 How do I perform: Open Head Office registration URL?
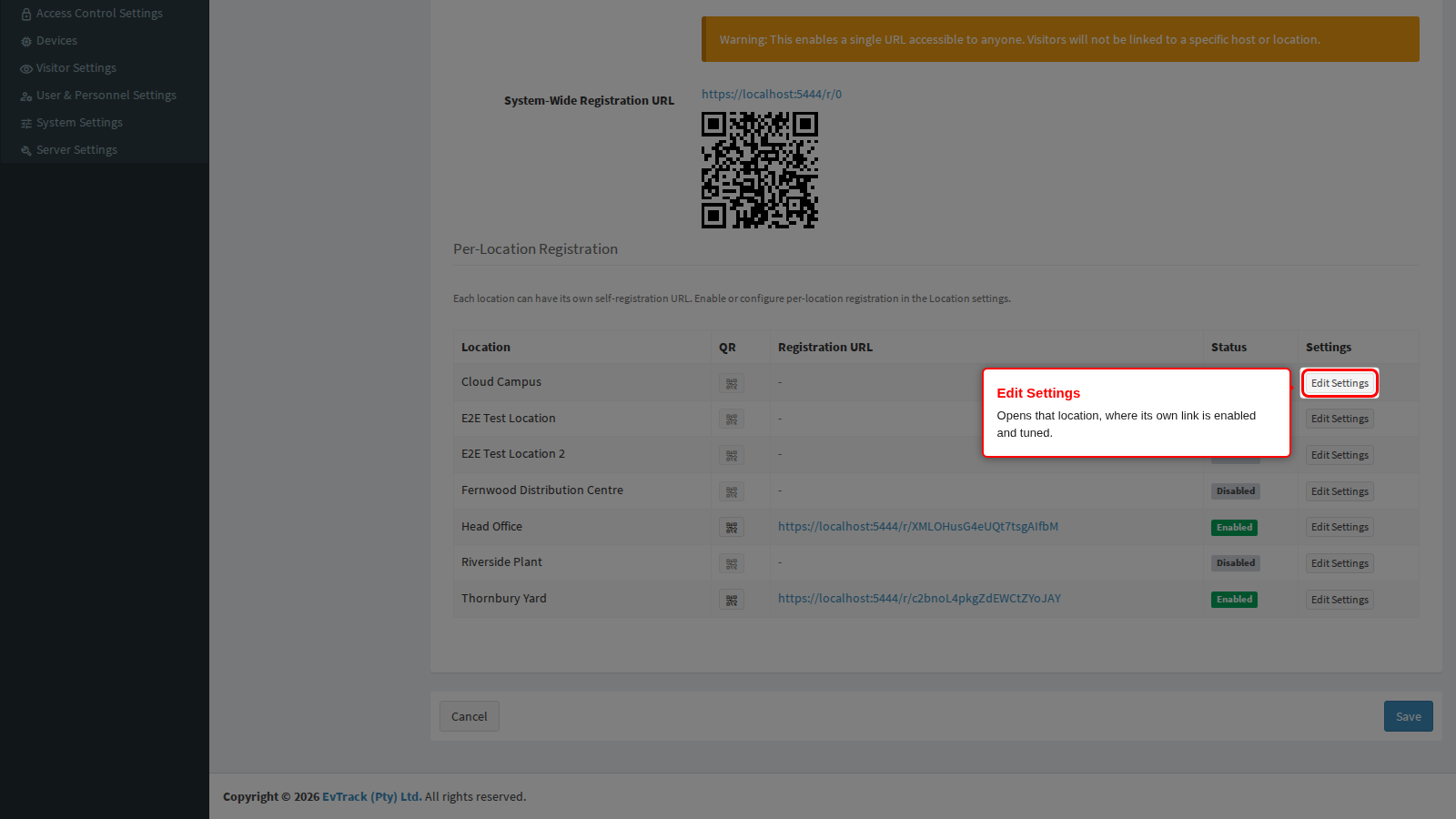point(918,526)
